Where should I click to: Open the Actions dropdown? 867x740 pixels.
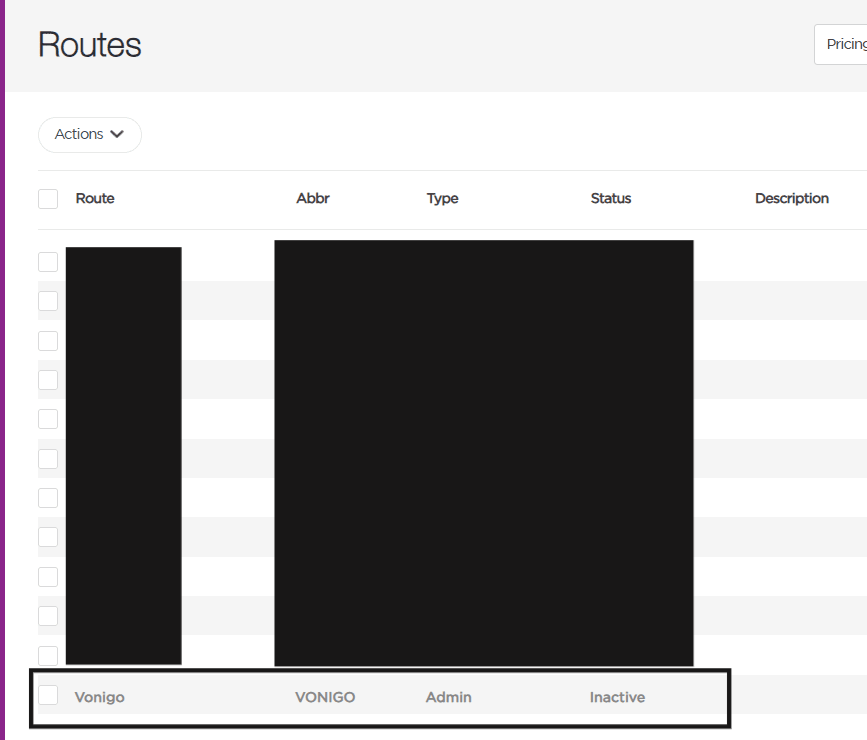coord(90,134)
